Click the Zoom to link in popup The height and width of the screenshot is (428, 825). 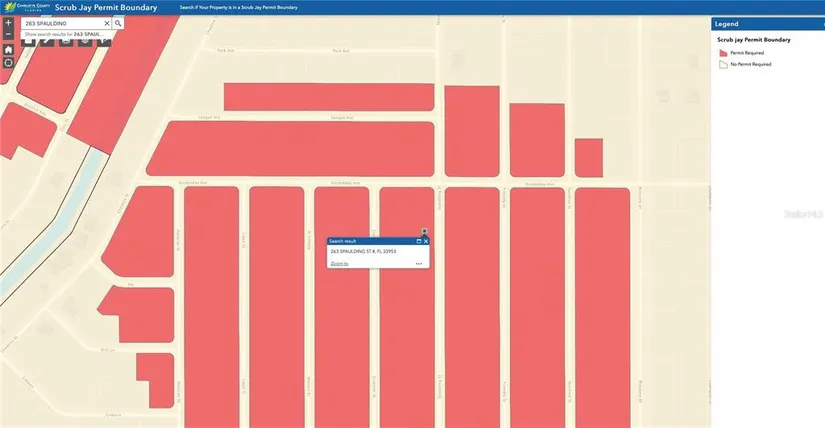[x=339, y=264]
